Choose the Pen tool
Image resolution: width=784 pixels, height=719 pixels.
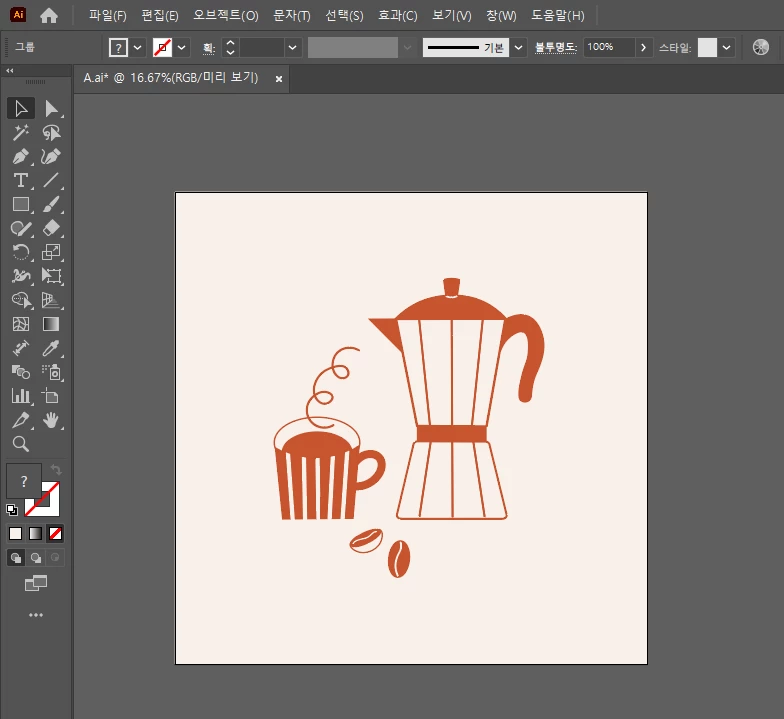(20, 157)
